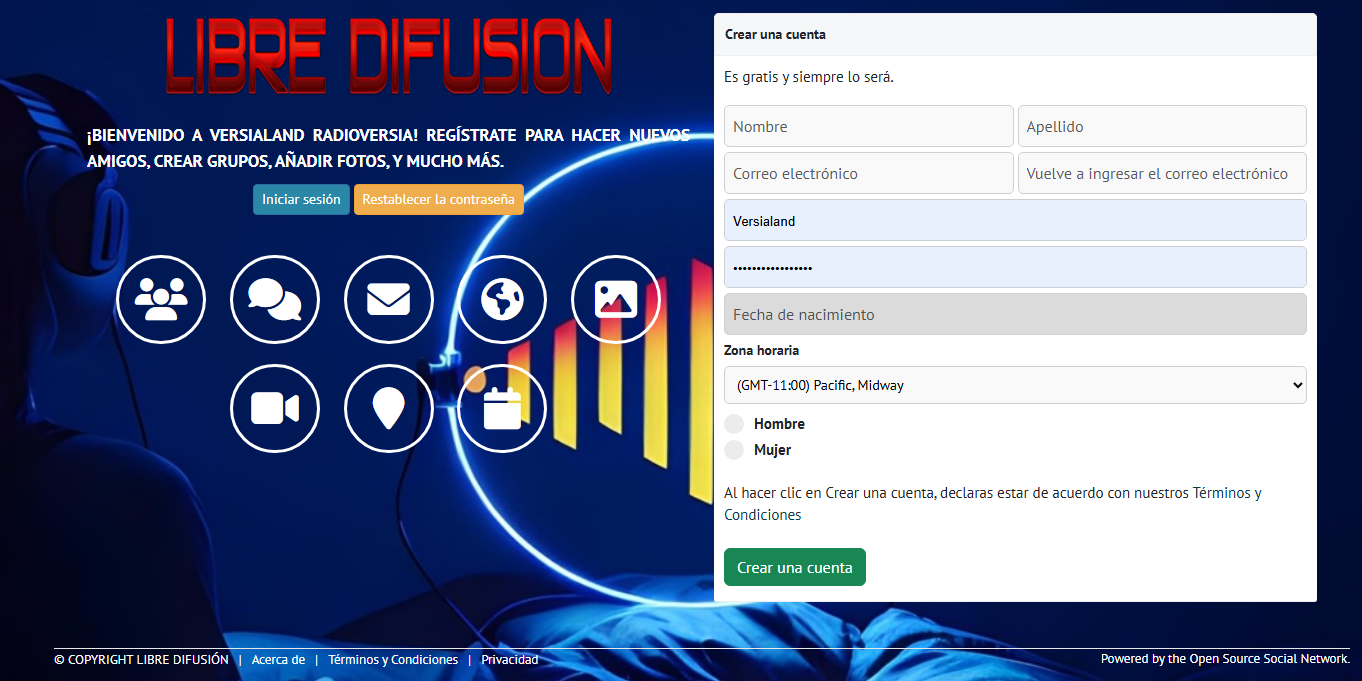Click the Correo electrónico field
Image resolution: width=1362 pixels, height=681 pixels.
(868, 173)
